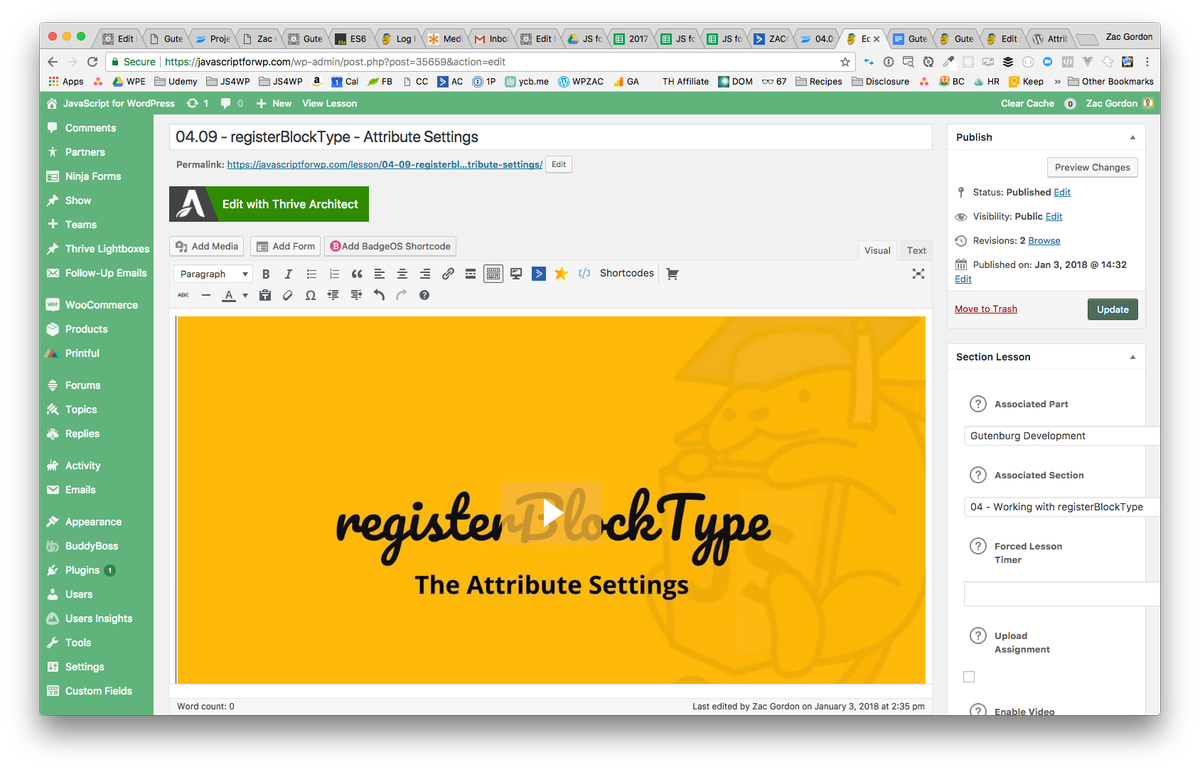Screen dimensions: 1200x772
Task: Click Preview Changes button
Action: click(1092, 167)
